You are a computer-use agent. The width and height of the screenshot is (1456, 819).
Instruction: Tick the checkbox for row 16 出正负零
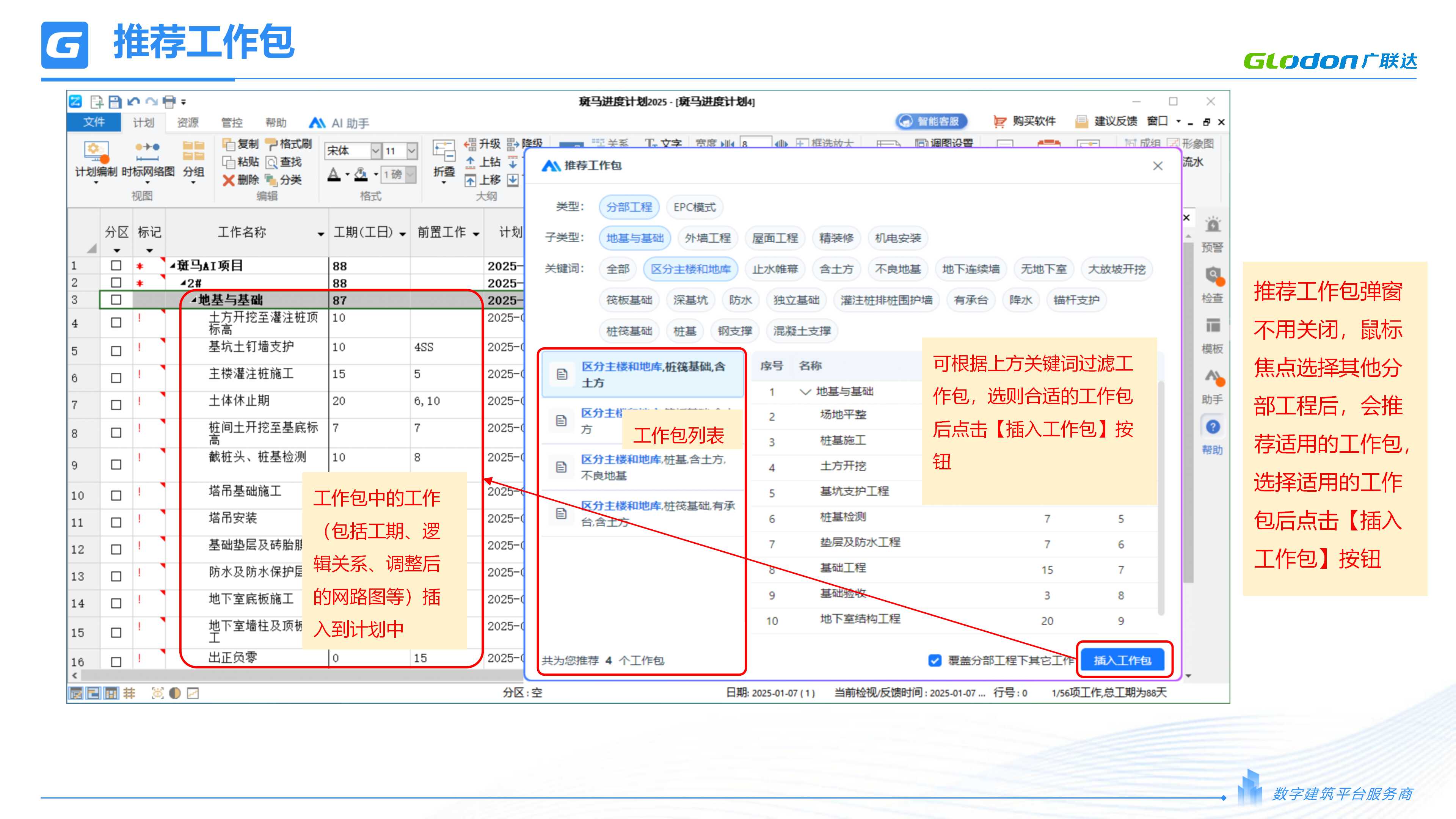116,661
